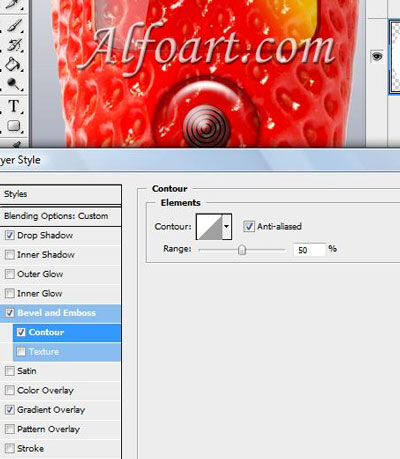The width and height of the screenshot is (400, 459).
Task: Enable the Inner Glow checkbox
Action: coord(10,293)
